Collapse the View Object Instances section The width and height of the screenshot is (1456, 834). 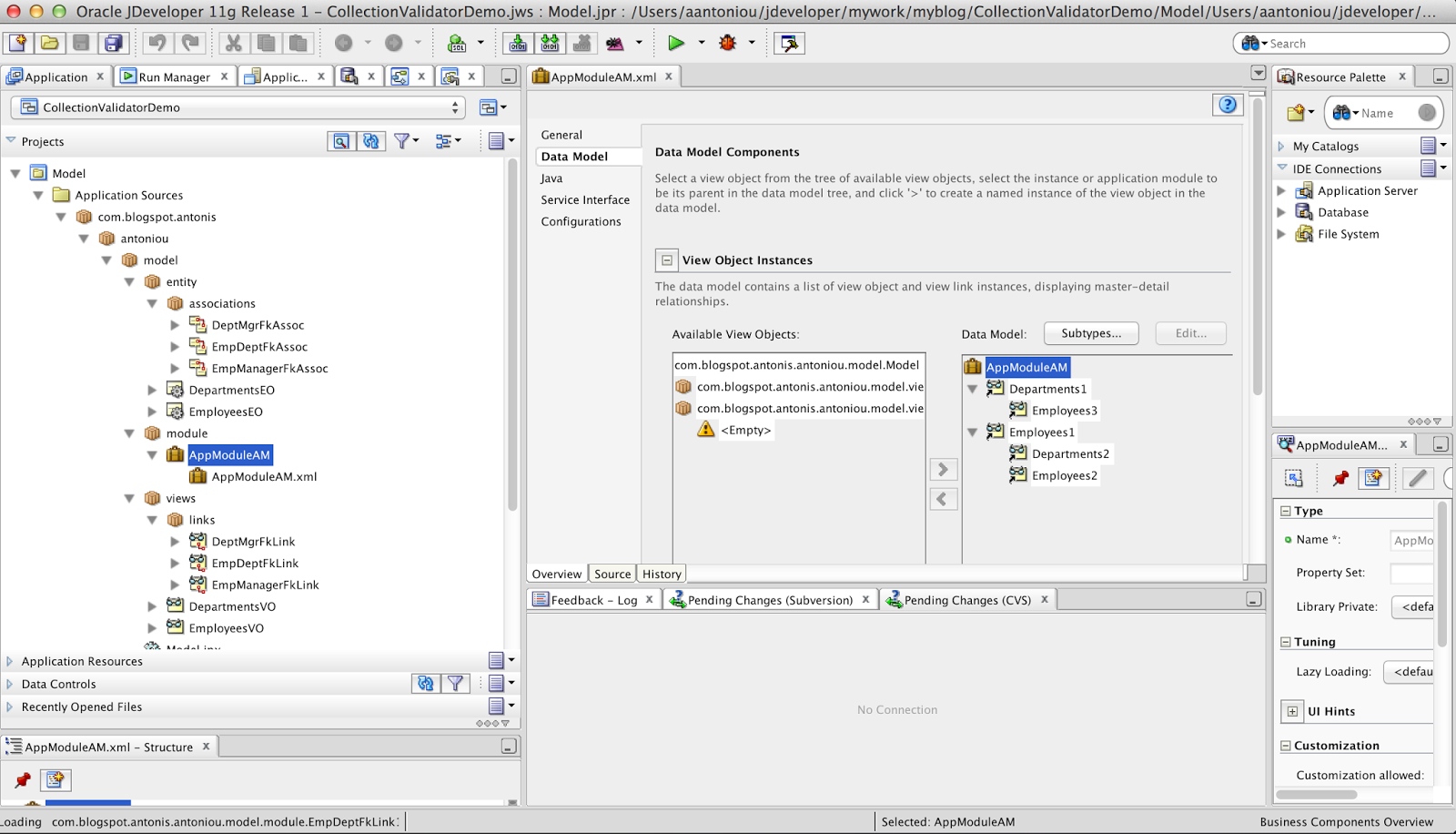[x=667, y=260]
